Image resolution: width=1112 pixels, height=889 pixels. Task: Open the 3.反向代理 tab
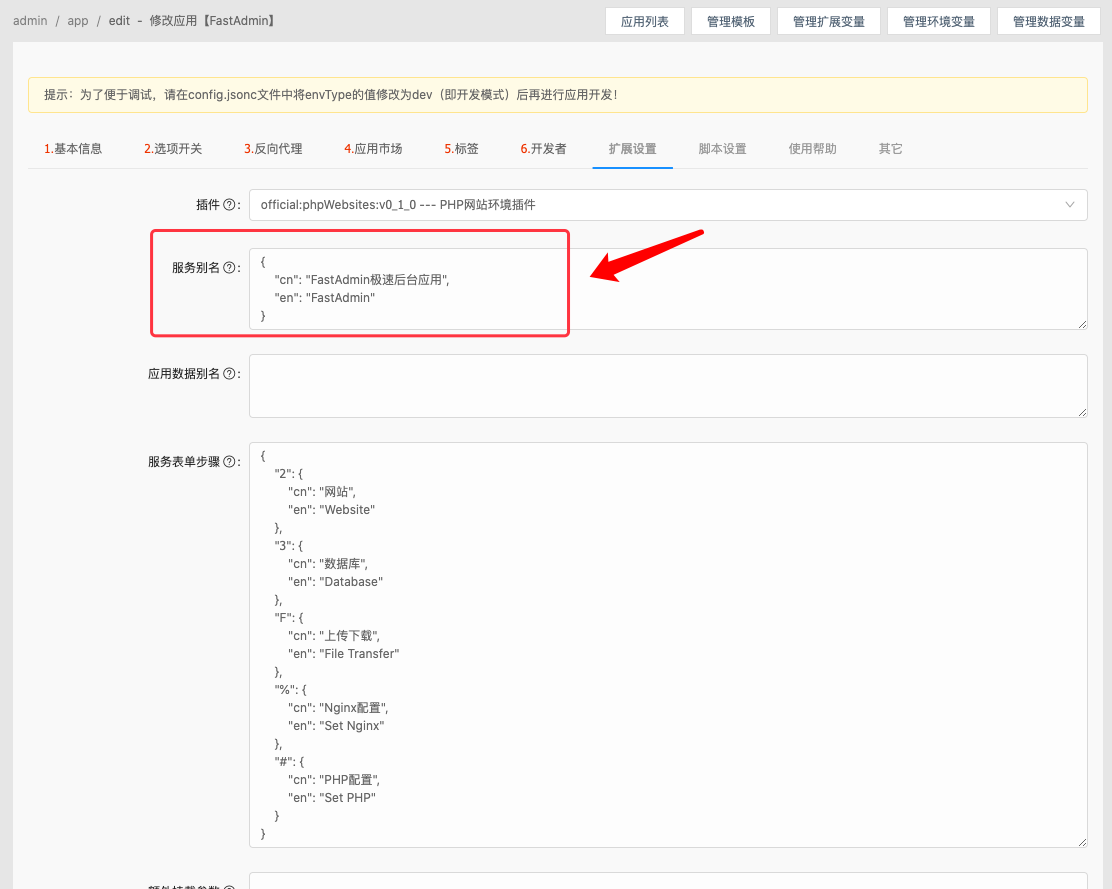(272, 147)
